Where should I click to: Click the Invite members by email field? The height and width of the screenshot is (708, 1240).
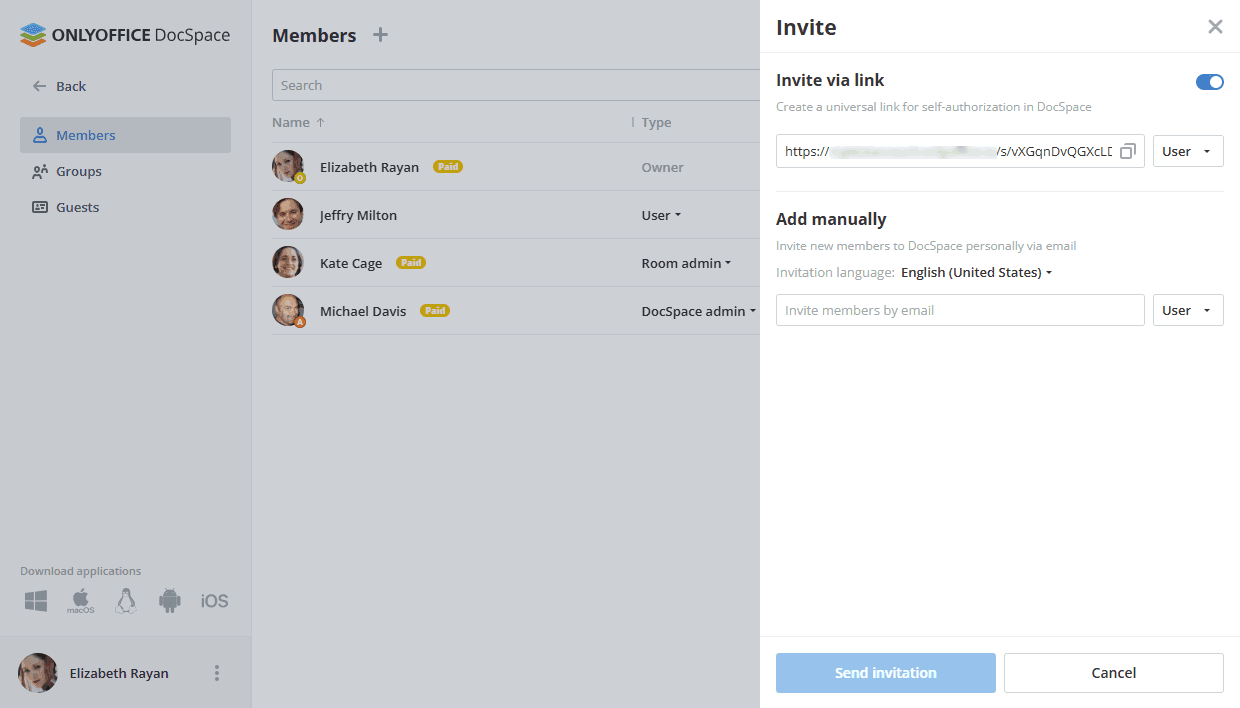coord(960,310)
